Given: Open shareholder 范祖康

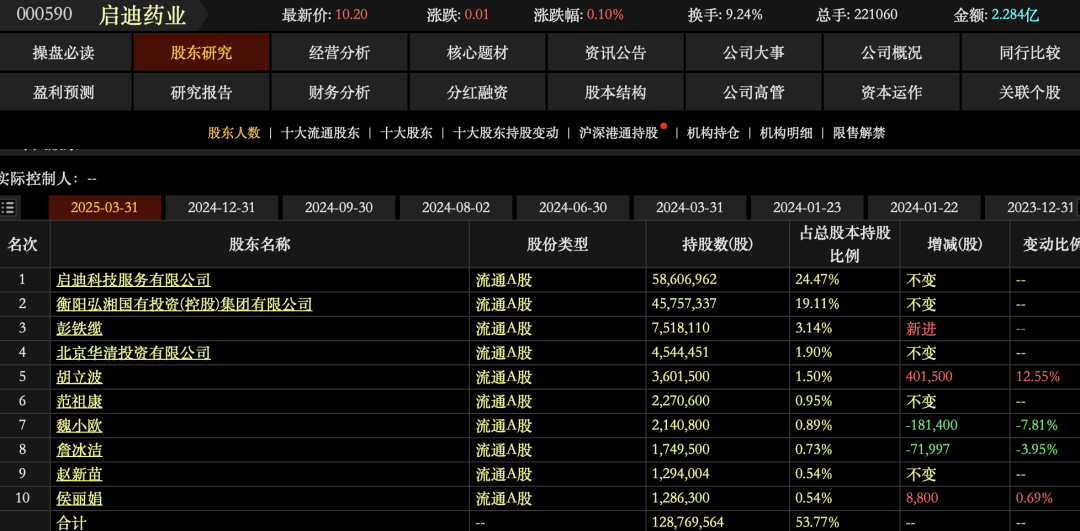Looking at the screenshot, I should (x=79, y=402).
